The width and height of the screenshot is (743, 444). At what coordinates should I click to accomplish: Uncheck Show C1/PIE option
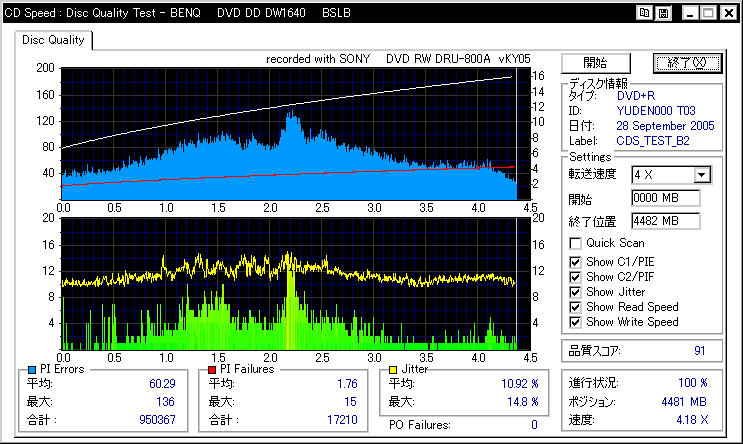(x=575, y=262)
